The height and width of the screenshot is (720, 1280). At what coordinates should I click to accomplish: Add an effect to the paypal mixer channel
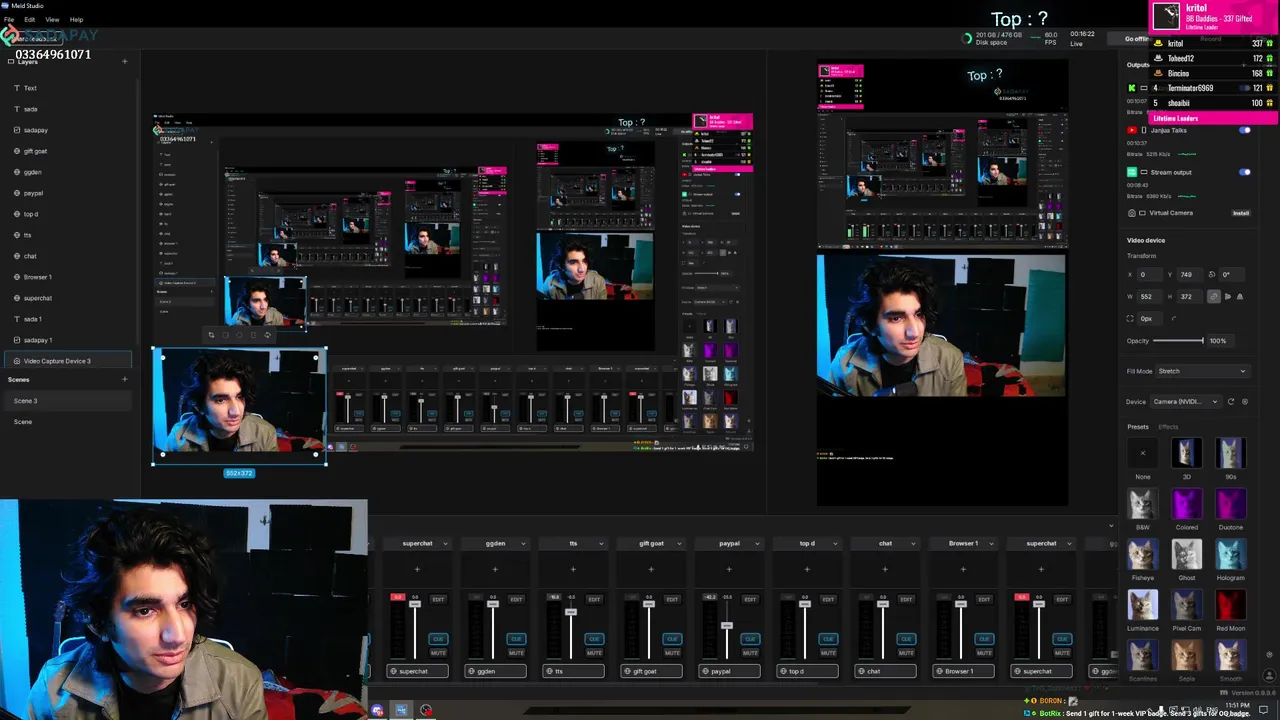[729, 570]
